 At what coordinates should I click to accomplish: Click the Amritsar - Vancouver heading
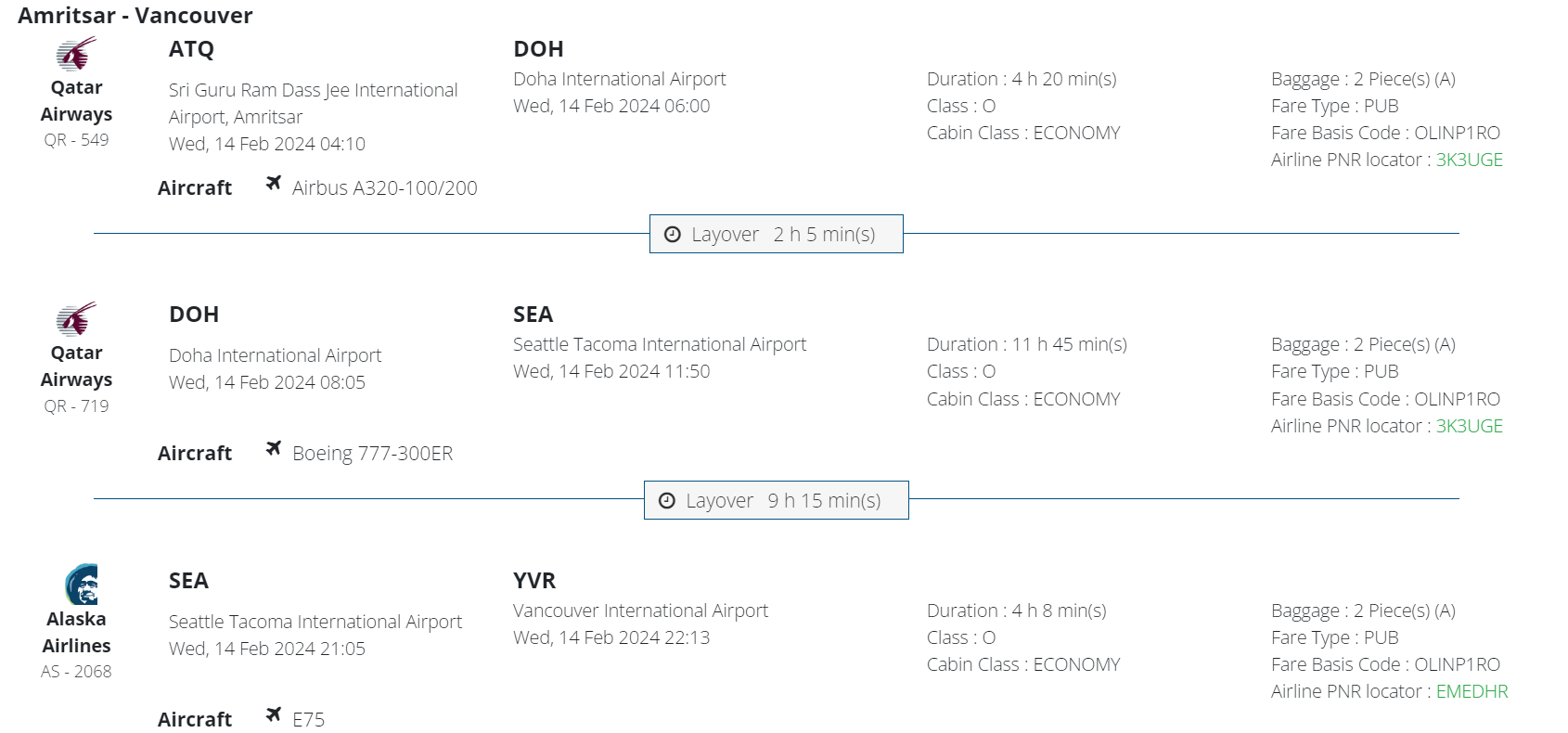click(x=135, y=16)
